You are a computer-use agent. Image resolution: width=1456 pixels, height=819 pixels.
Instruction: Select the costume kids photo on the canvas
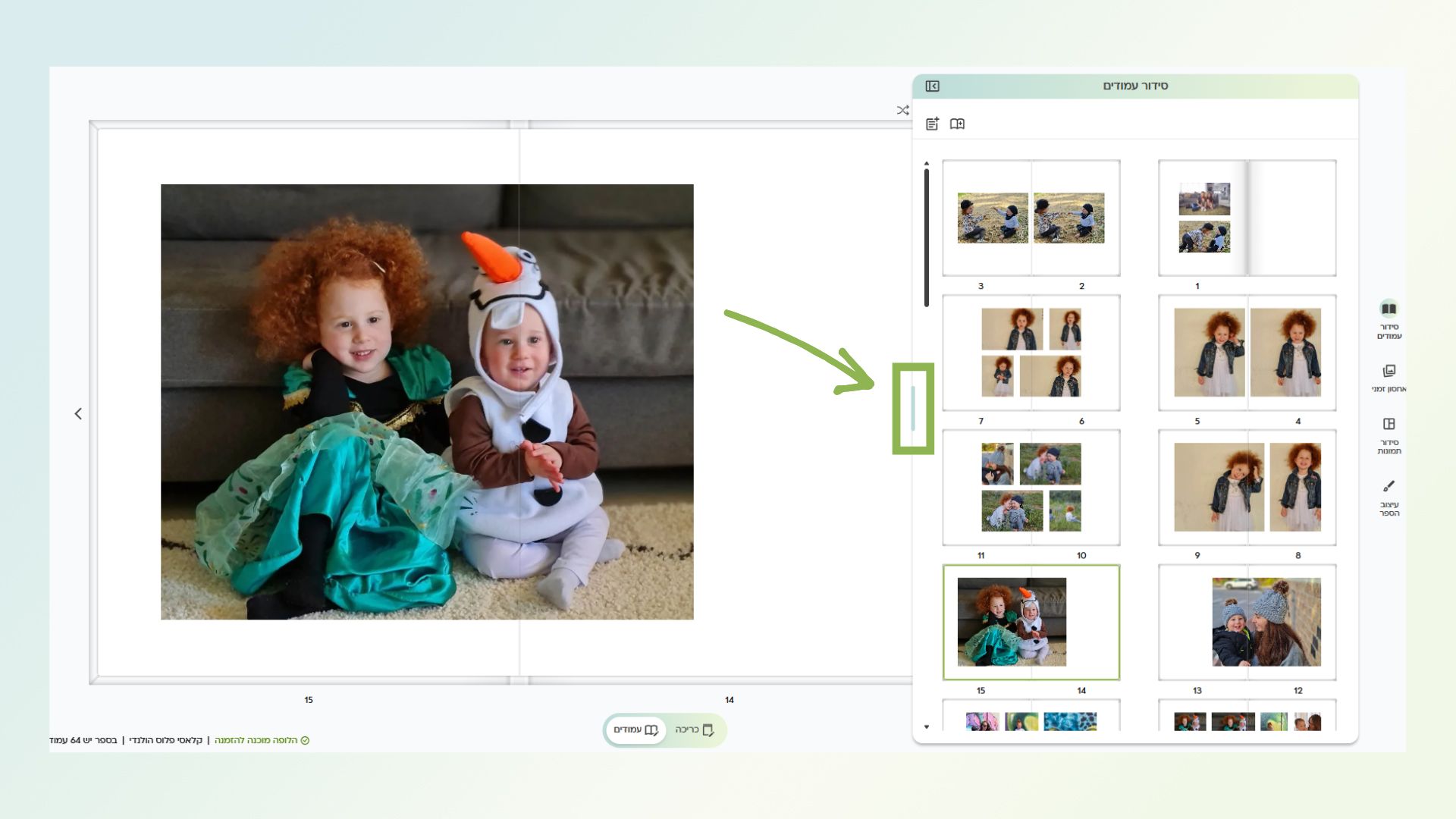[427, 402]
